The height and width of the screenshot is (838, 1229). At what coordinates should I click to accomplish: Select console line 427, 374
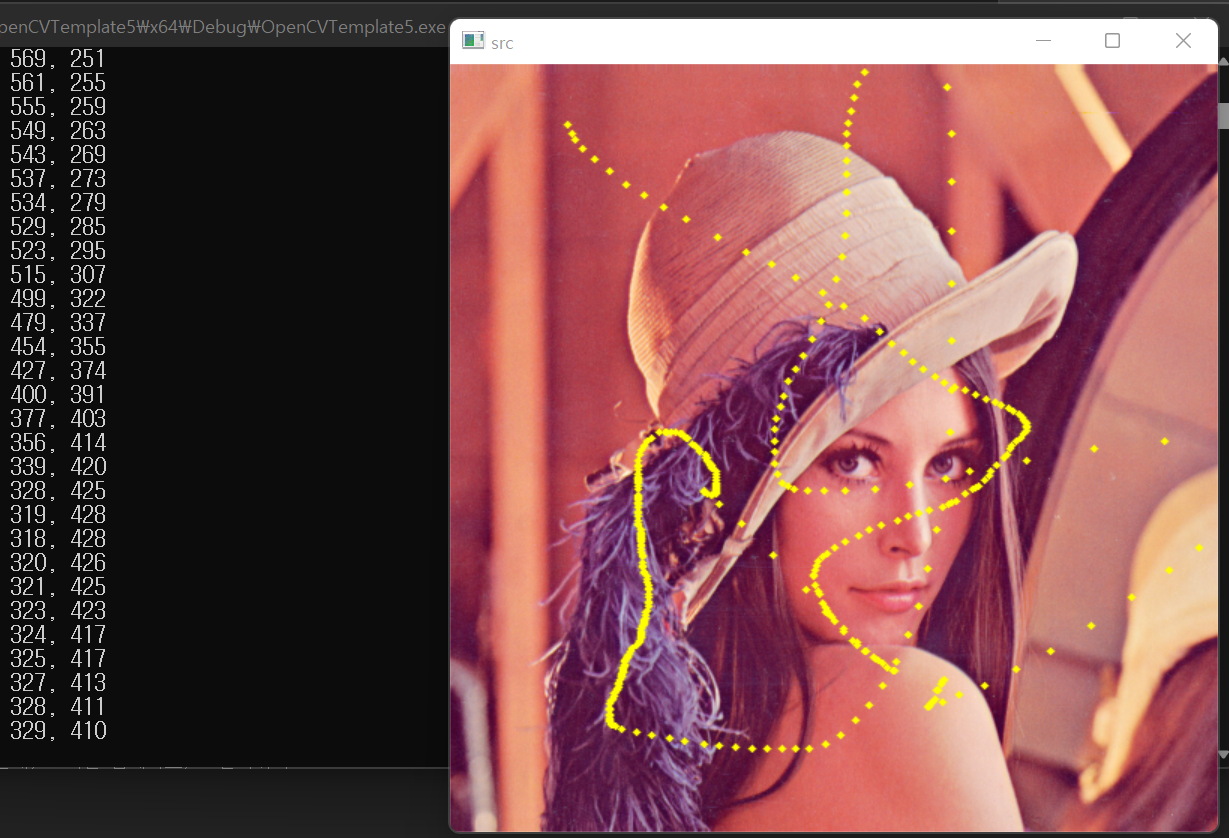coord(57,371)
